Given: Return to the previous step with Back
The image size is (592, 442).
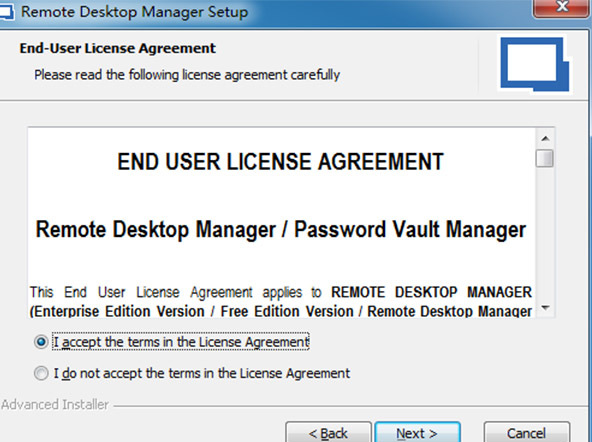Looking at the screenshot, I should click(x=328, y=433).
